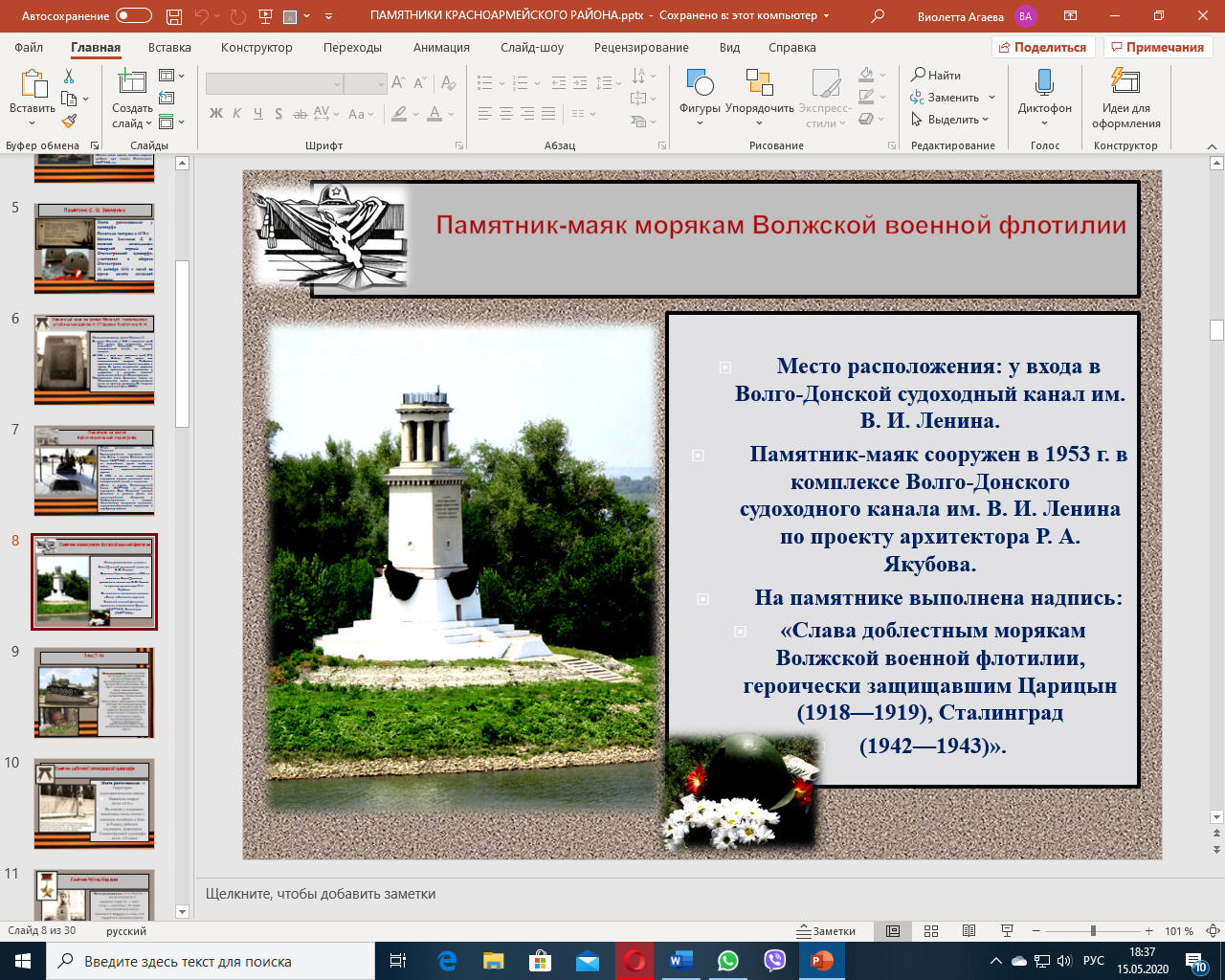
Task: Toggle Notes (Заметки) pane visibility
Action: 827,931
